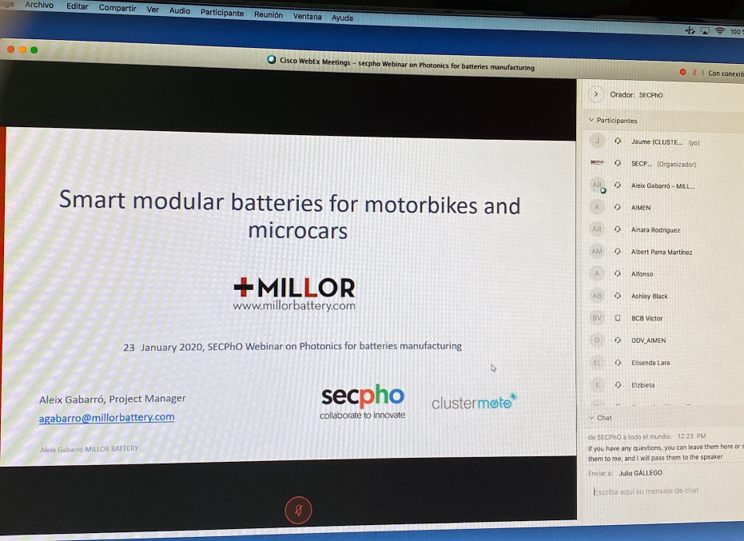Click the audio icon beside AIMEN
The width and height of the screenshot is (744, 541).
pyautogui.click(x=617, y=207)
